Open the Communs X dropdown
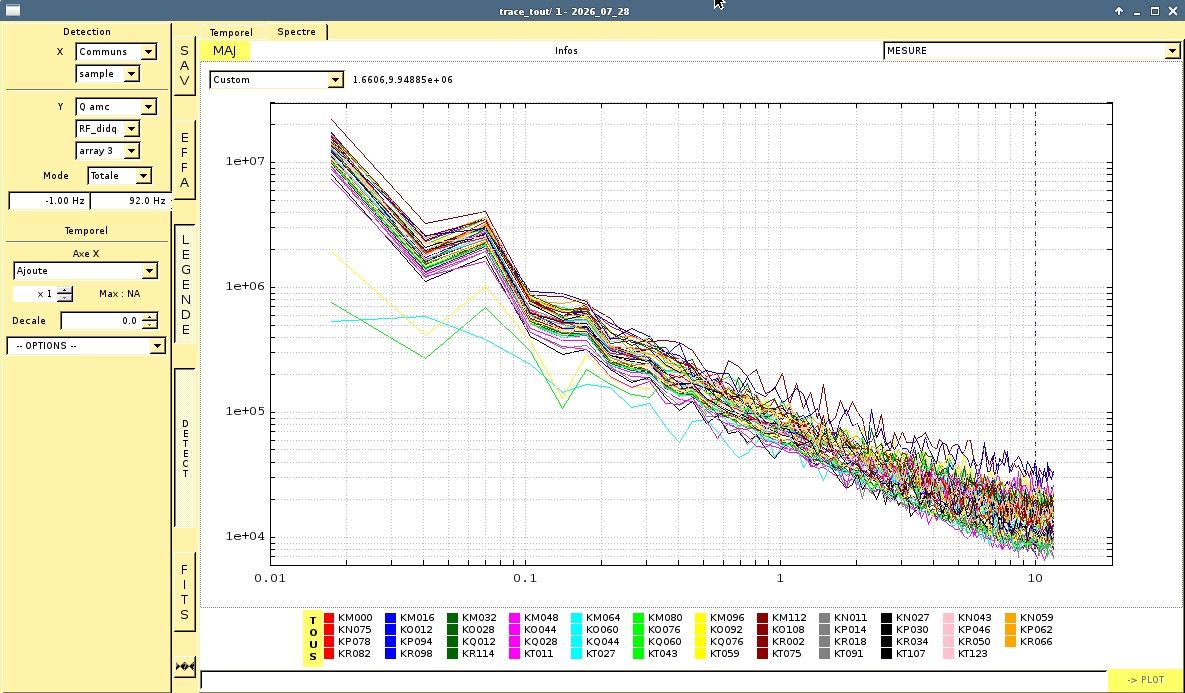 (x=116, y=51)
